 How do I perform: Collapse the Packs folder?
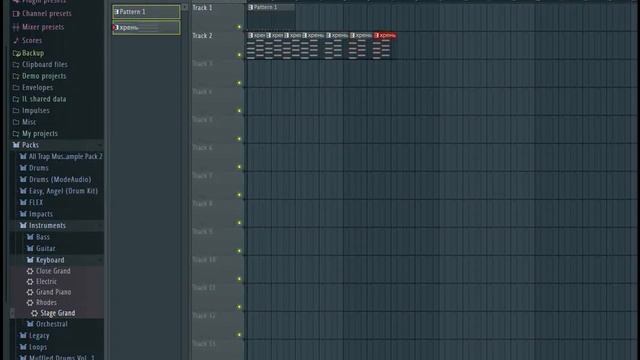tap(25, 145)
